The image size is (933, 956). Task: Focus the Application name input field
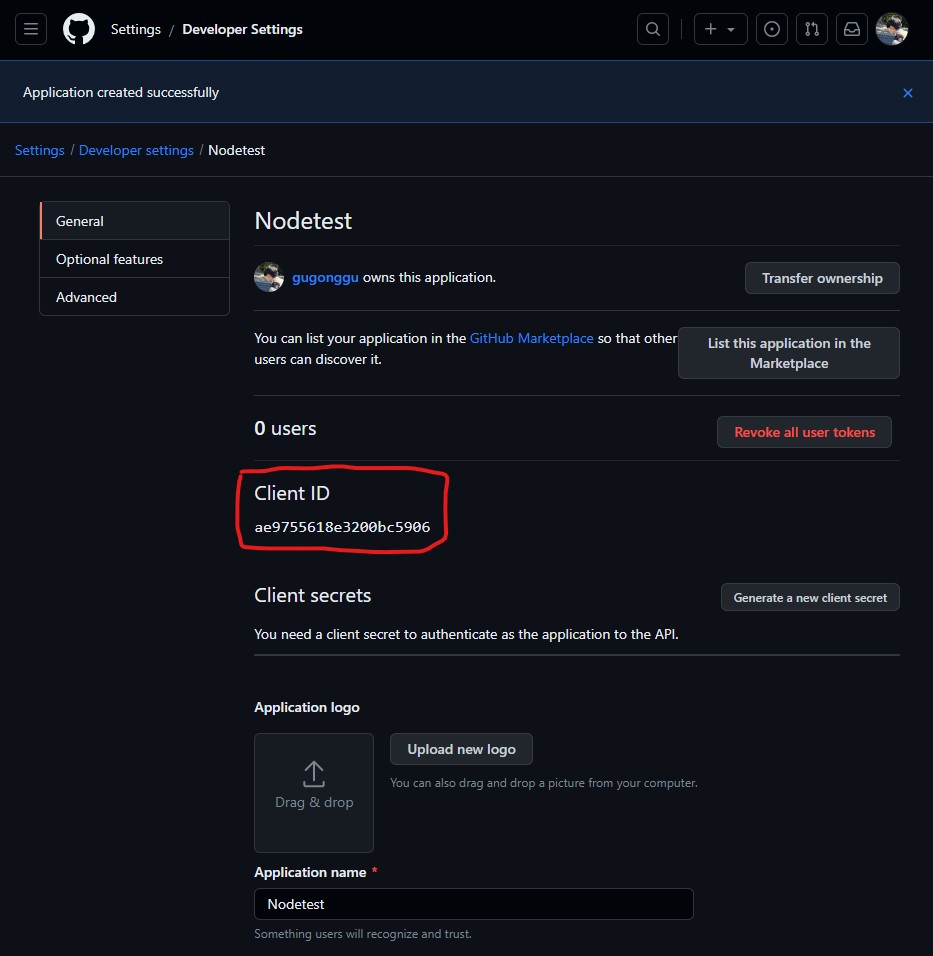pyautogui.click(x=474, y=904)
